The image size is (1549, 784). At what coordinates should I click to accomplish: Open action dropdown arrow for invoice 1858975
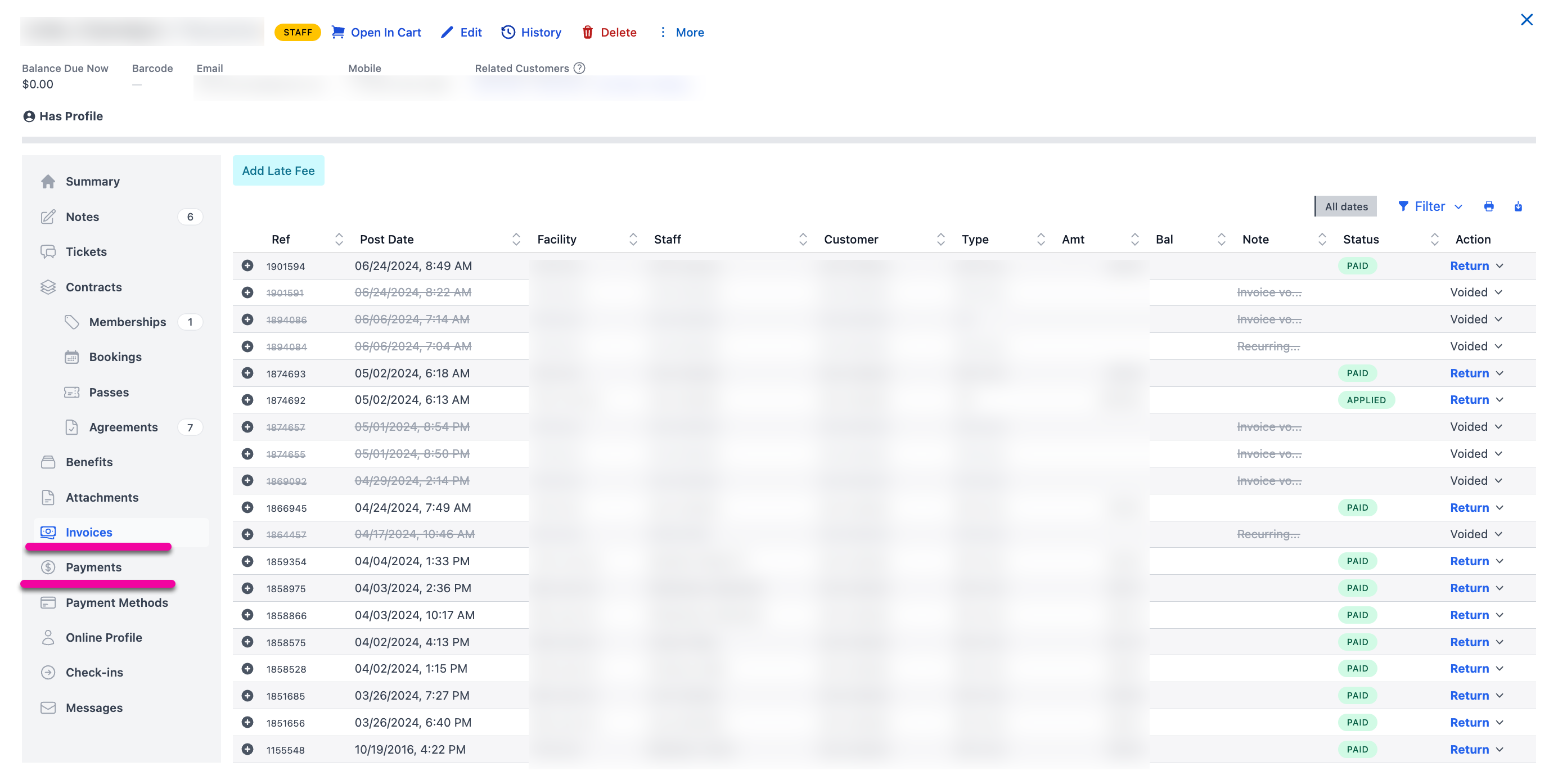click(x=1500, y=588)
